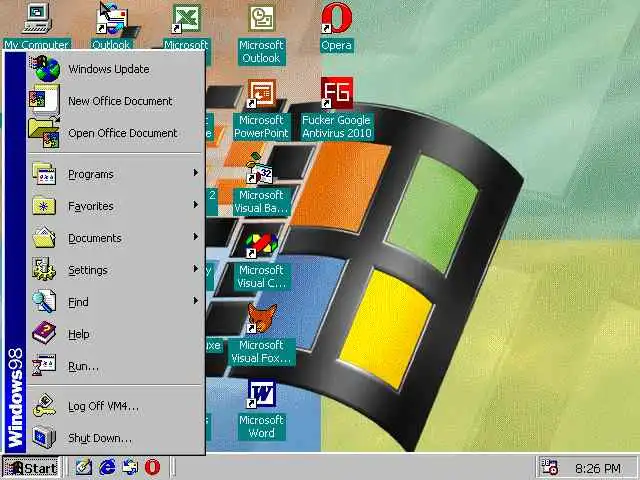Click the Help book icon
640x480 pixels.
[x=44, y=333]
